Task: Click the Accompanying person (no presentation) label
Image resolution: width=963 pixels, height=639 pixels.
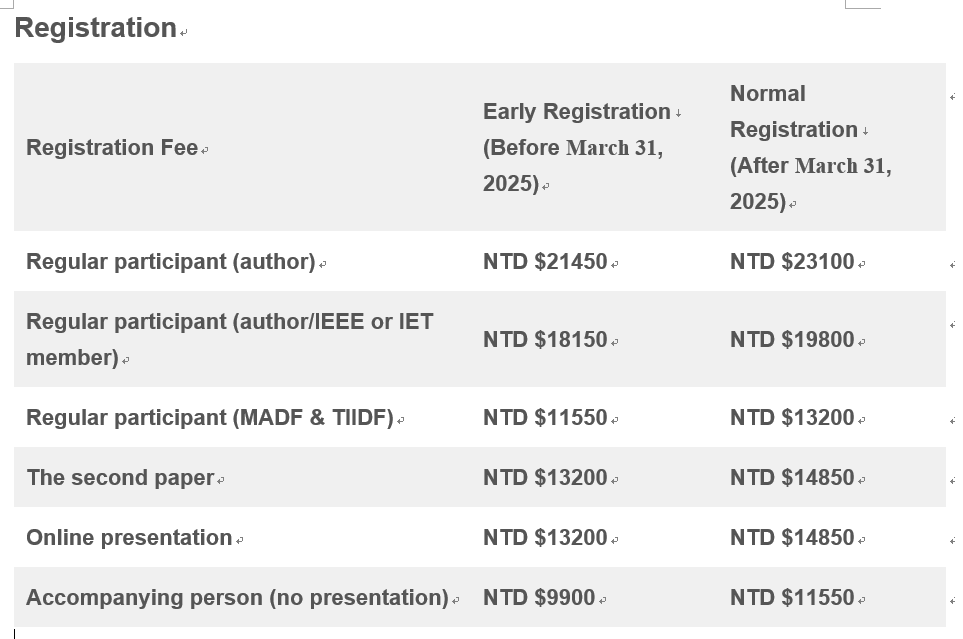Action: [x=237, y=598]
